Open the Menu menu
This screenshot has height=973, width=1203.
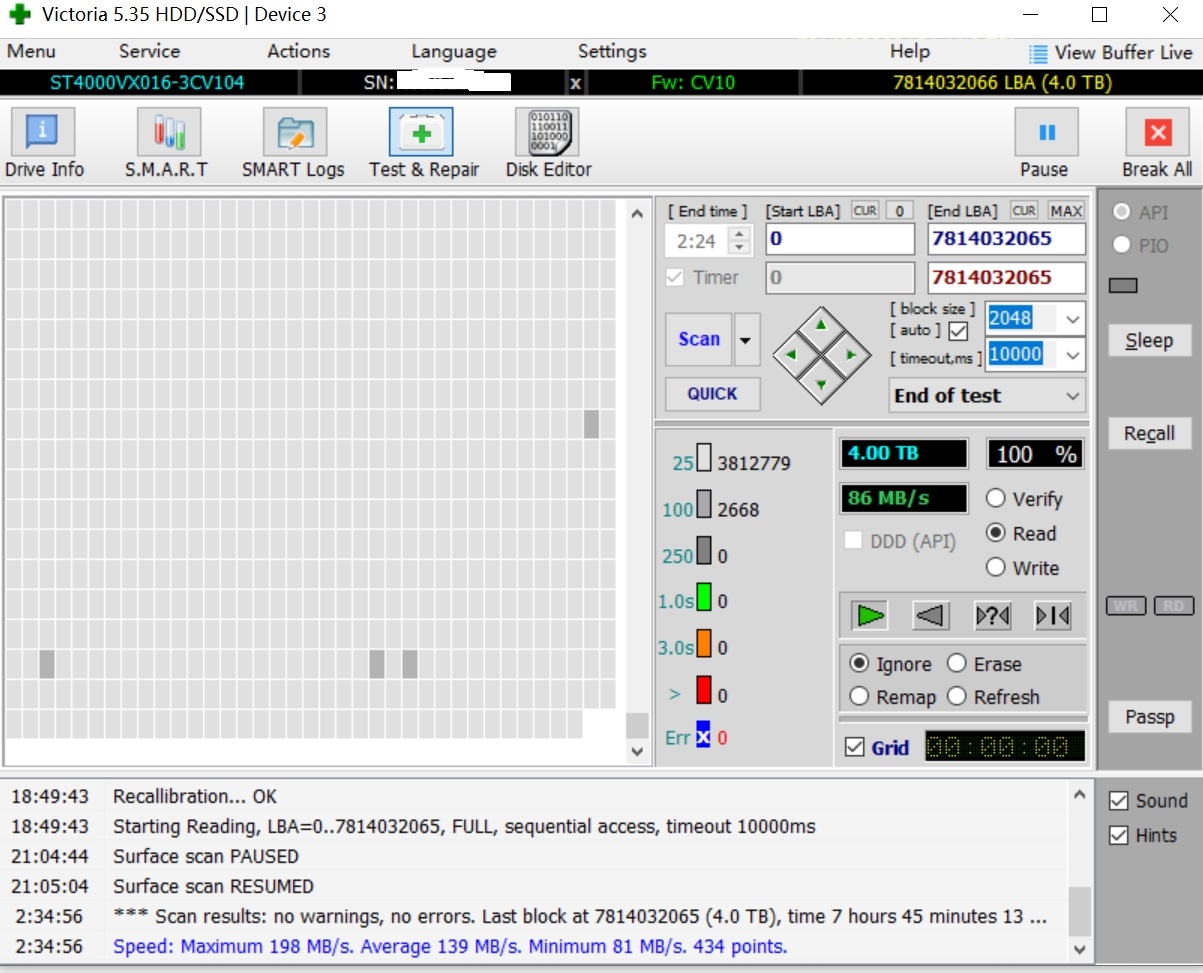click(31, 52)
